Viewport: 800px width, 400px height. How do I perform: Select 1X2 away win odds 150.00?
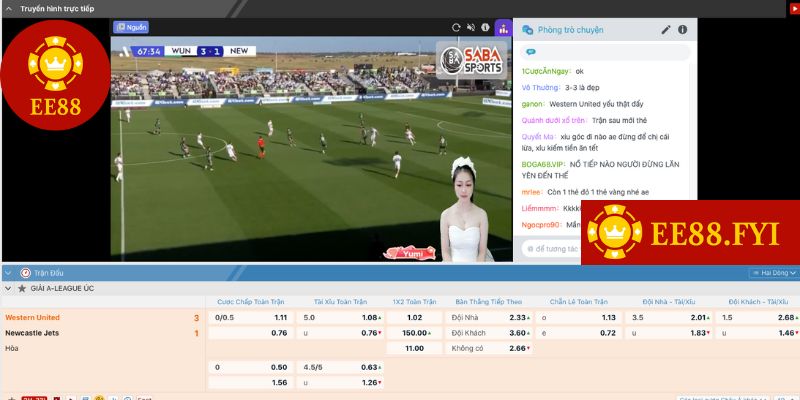click(414, 333)
